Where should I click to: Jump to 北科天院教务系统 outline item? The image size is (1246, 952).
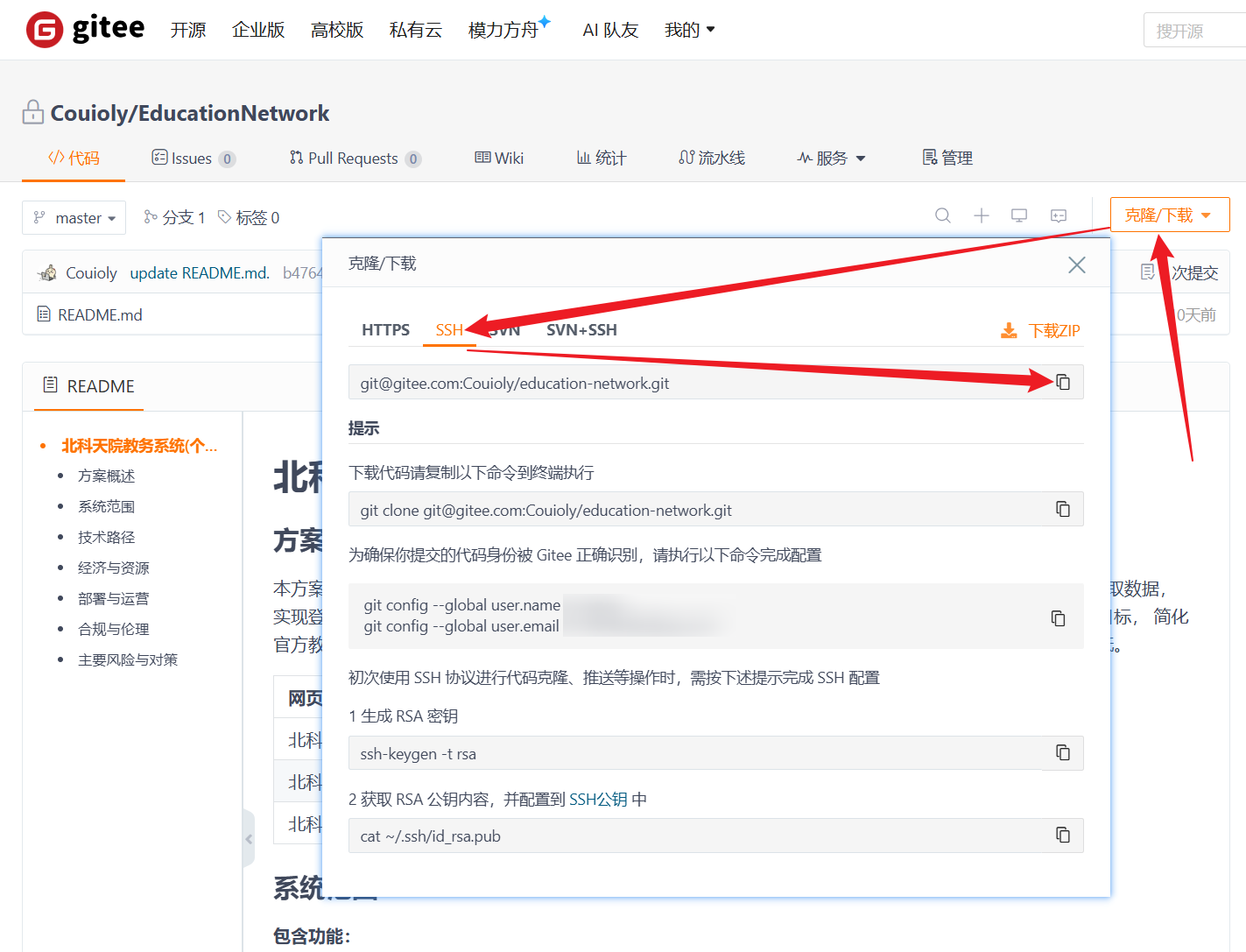(139, 446)
